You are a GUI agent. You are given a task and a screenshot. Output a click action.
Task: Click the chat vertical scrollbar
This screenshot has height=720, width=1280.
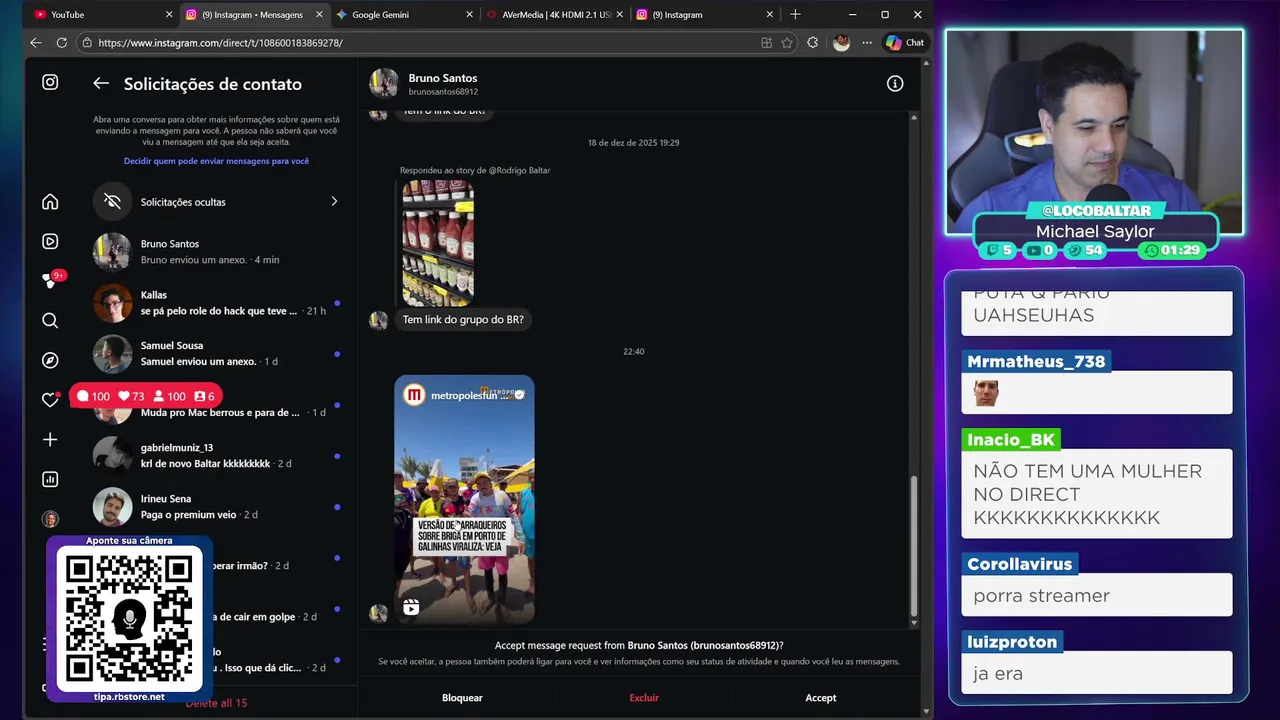[x=914, y=545]
